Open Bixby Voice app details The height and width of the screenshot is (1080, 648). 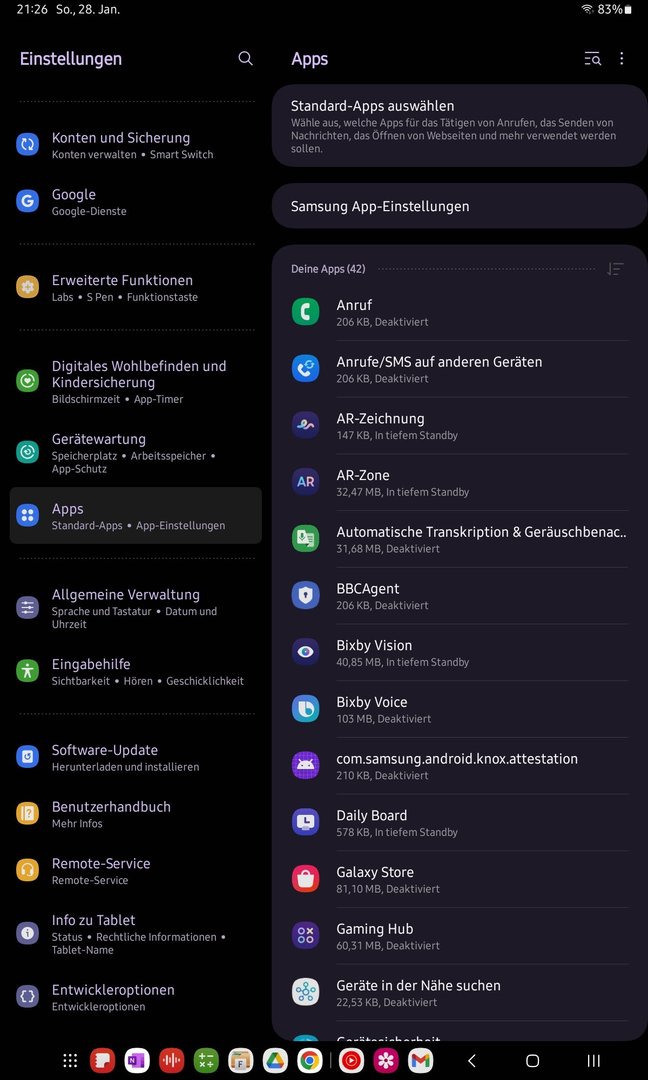[459, 709]
